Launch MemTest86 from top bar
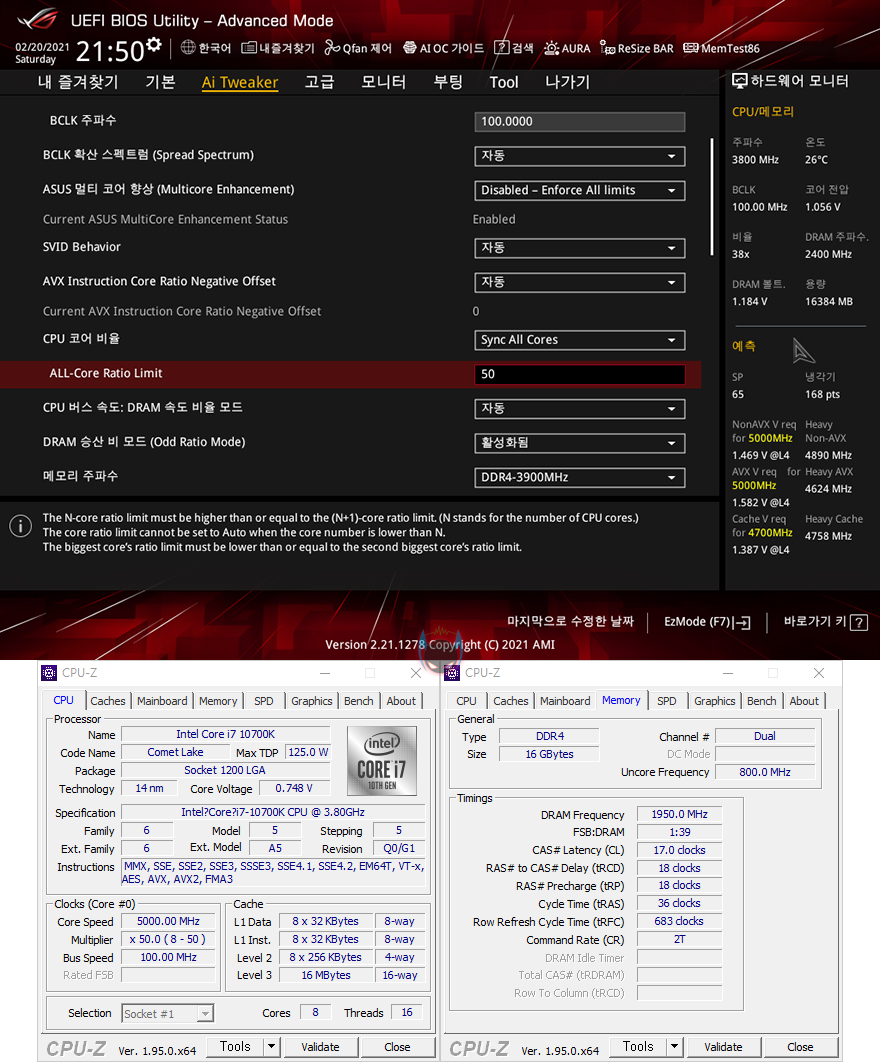The width and height of the screenshot is (880, 1062). coord(721,48)
